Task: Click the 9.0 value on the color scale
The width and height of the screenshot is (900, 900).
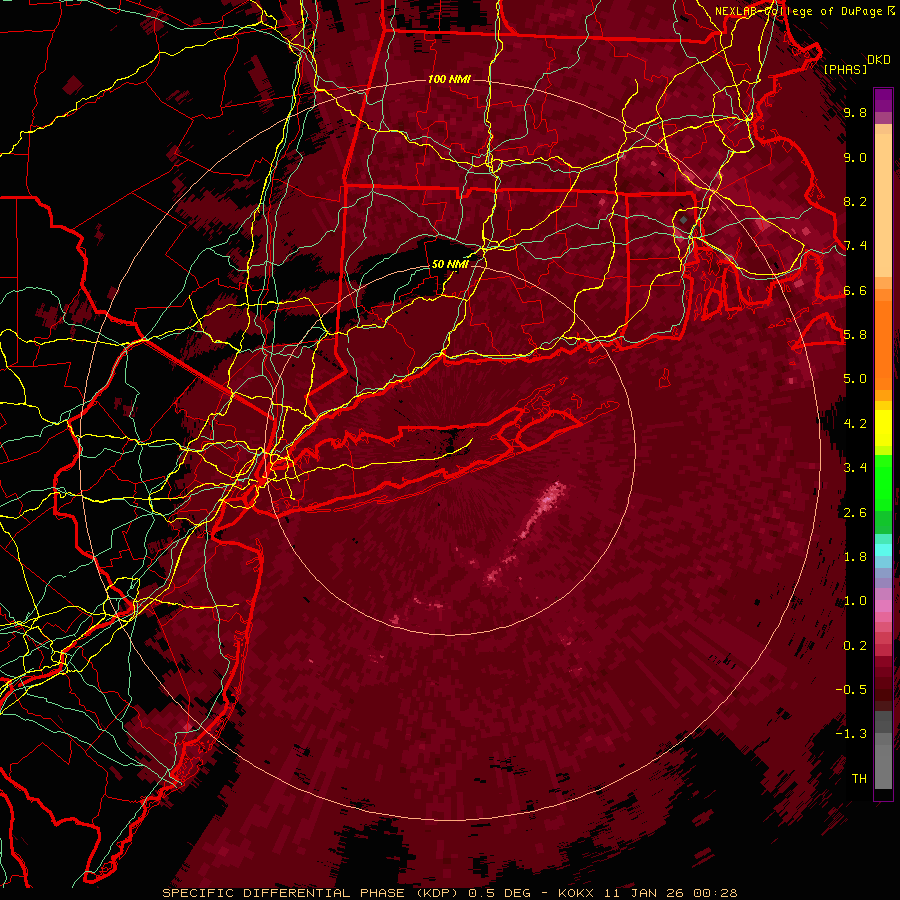Action: tap(855, 157)
